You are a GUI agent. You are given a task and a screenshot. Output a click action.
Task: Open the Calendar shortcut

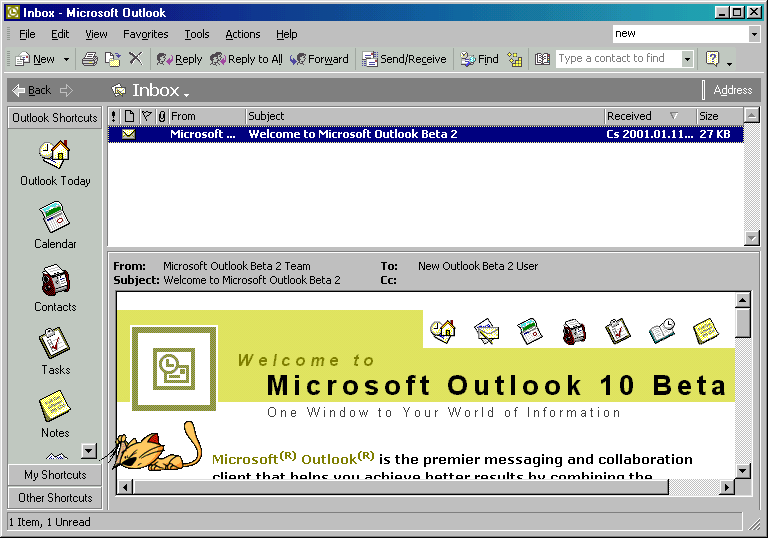click(55, 226)
